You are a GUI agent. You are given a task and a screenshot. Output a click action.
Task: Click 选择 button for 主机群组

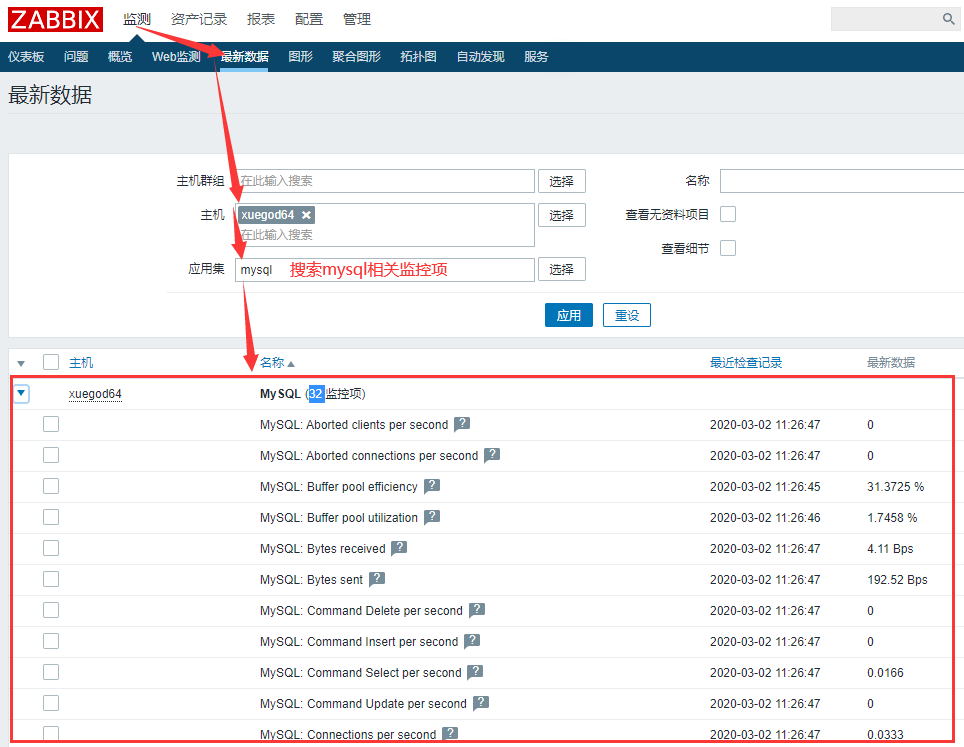[x=562, y=181]
